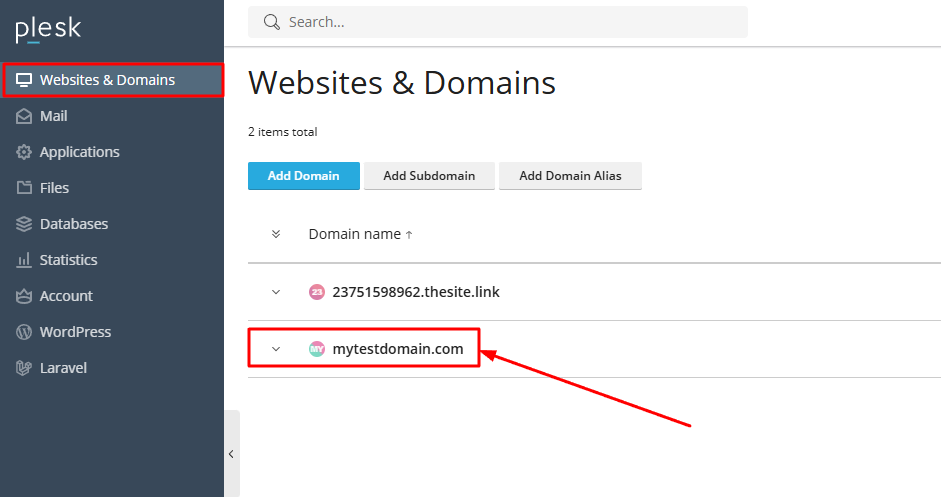
Task: Click the Applications gear icon
Action: [24, 152]
